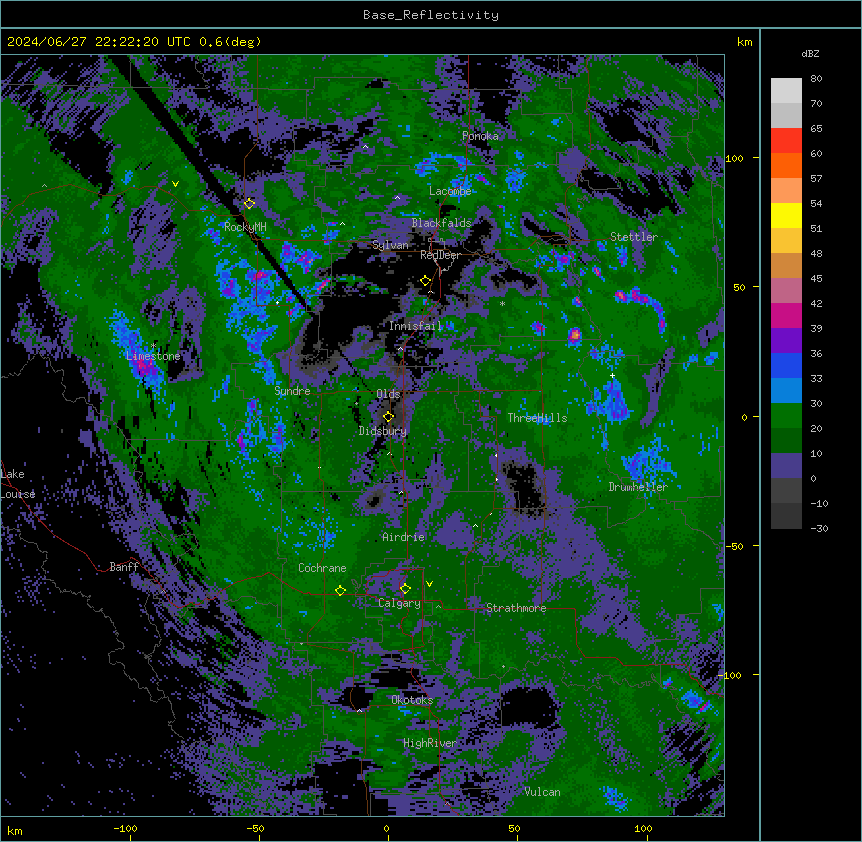Image resolution: width=862 pixels, height=842 pixels.
Task: Click the yellow V marker east of Calgary
Action: coord(429,584)
